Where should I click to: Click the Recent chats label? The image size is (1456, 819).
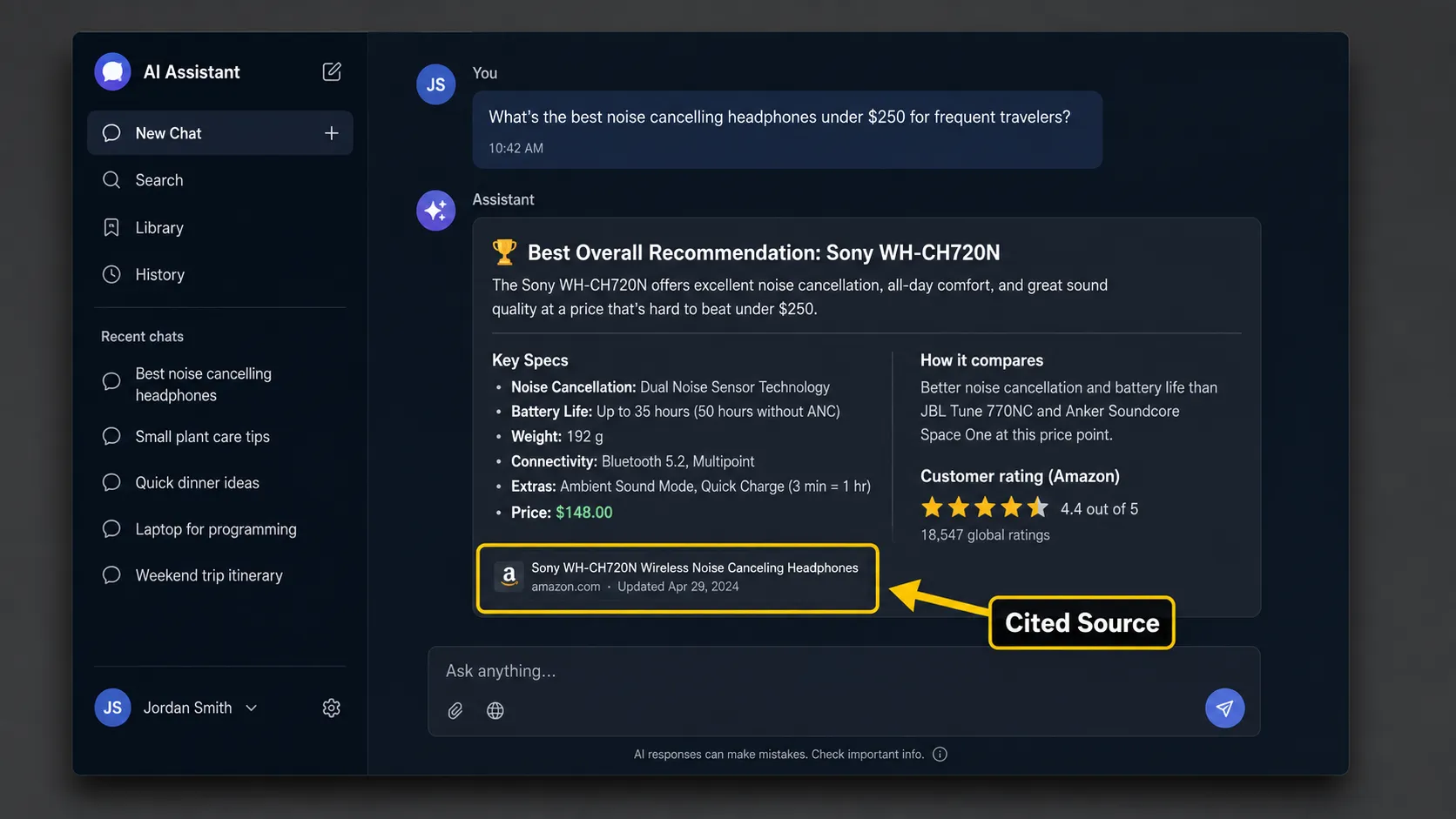(x=142, y=336)
